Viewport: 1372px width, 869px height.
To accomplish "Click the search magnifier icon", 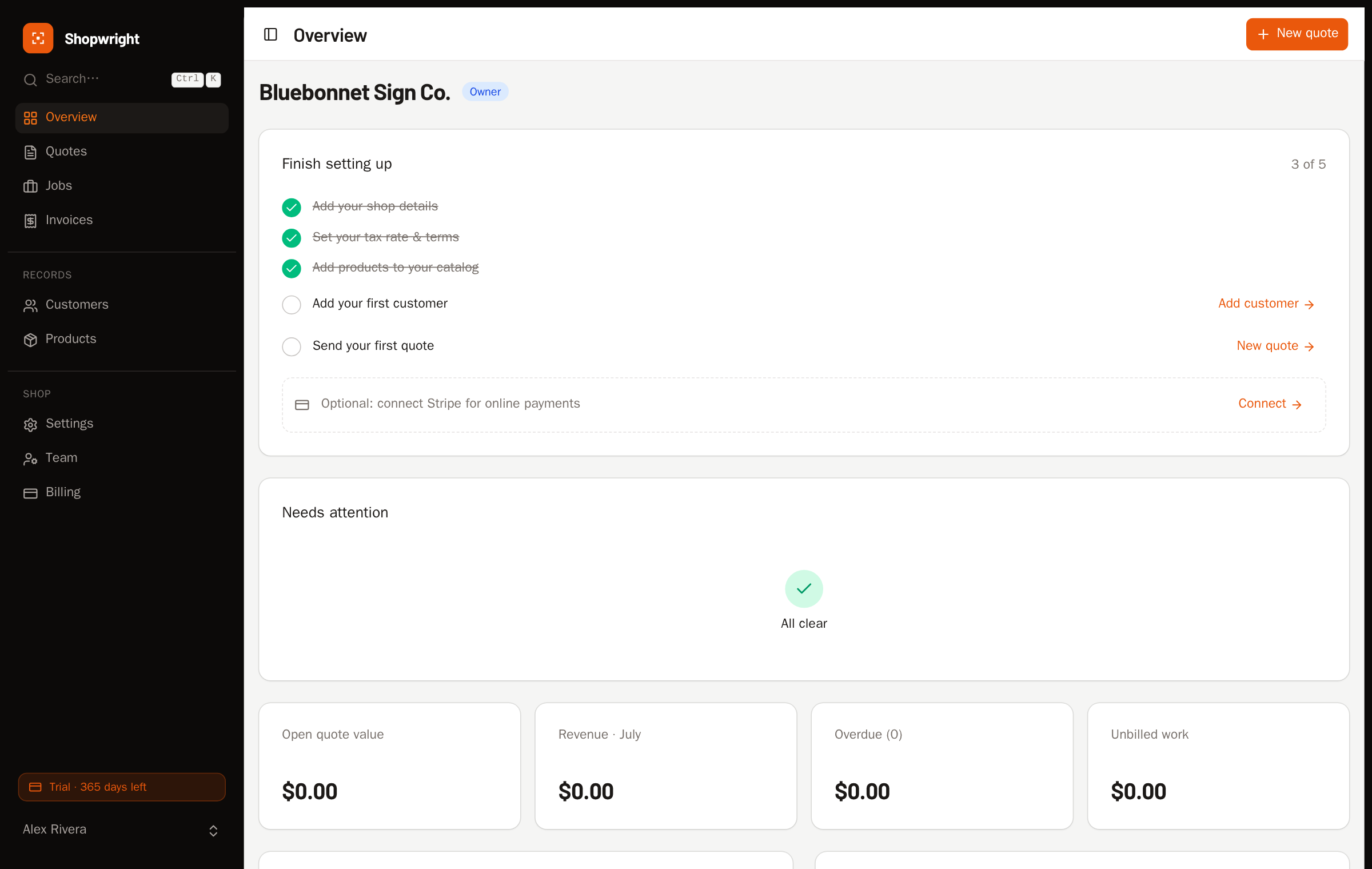I will (30, 79).
